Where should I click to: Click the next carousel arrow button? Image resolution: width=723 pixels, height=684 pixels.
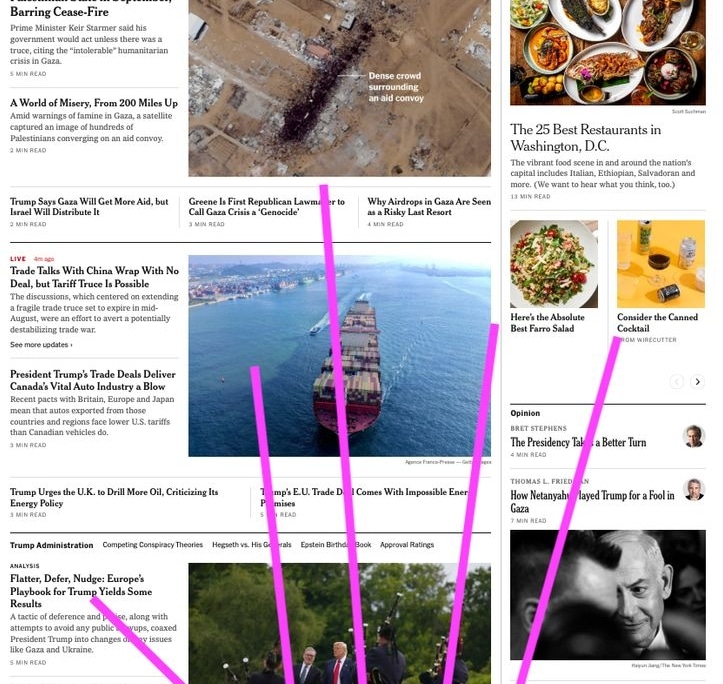697,381
